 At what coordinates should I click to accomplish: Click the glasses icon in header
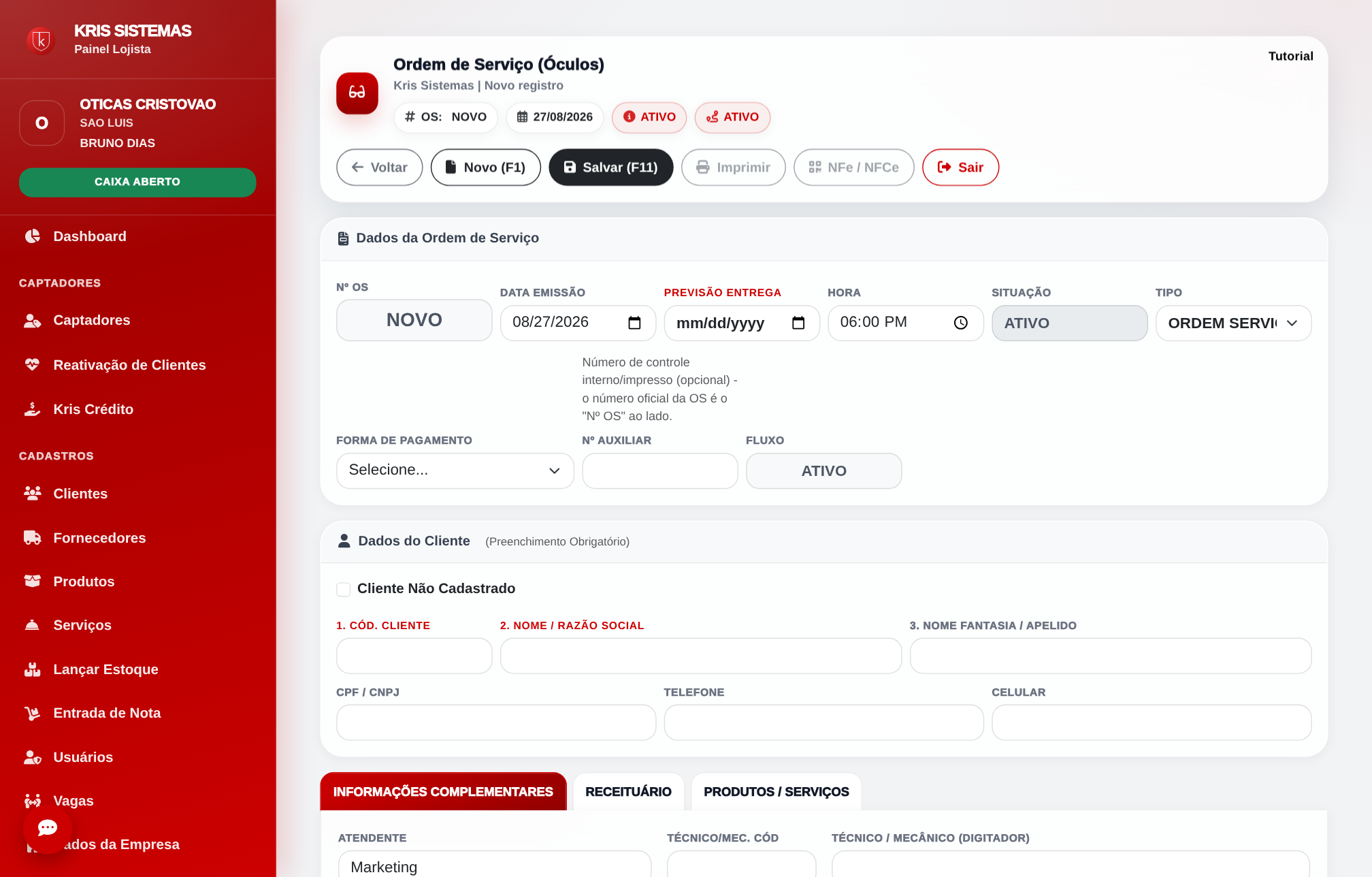[x=357, y=93]
